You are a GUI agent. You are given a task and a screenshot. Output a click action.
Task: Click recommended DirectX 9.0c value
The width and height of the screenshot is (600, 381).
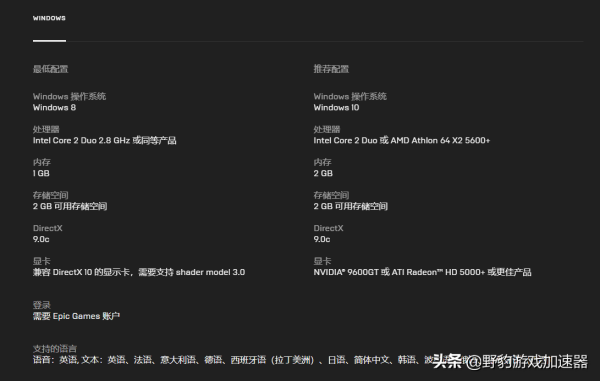pyautogui.click(x=322, y=239)
